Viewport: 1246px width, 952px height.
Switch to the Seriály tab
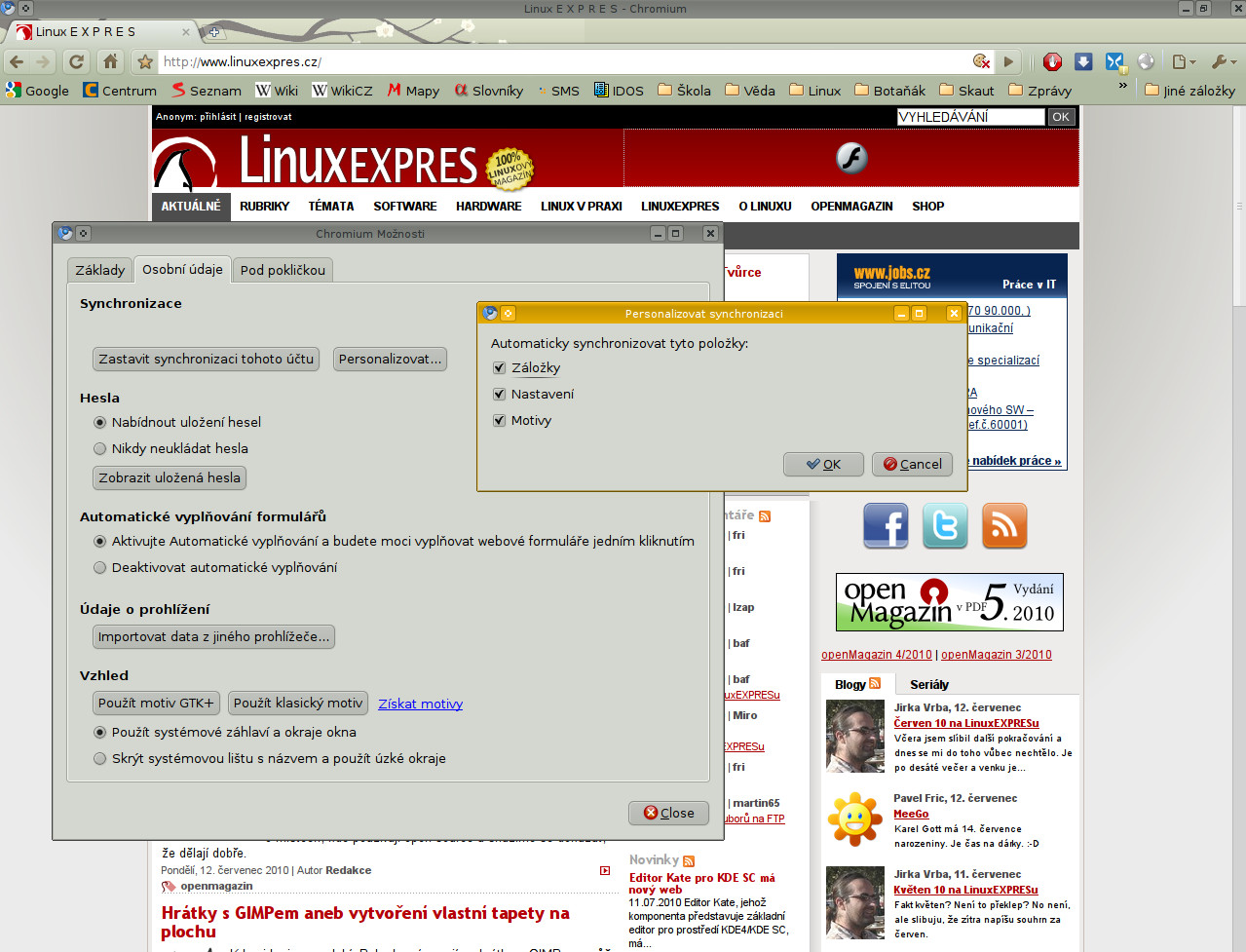(x=929, y=685)
